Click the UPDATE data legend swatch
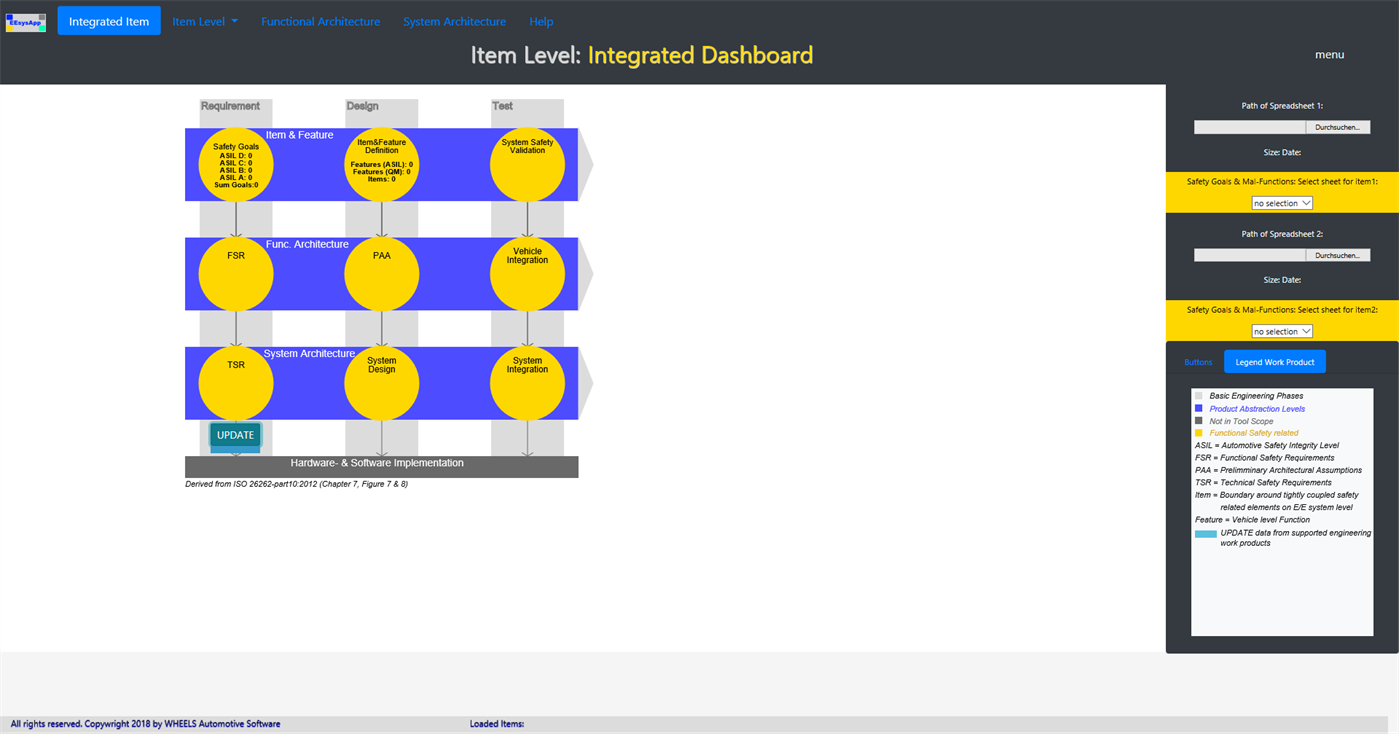 click(x=1206, y=534)
